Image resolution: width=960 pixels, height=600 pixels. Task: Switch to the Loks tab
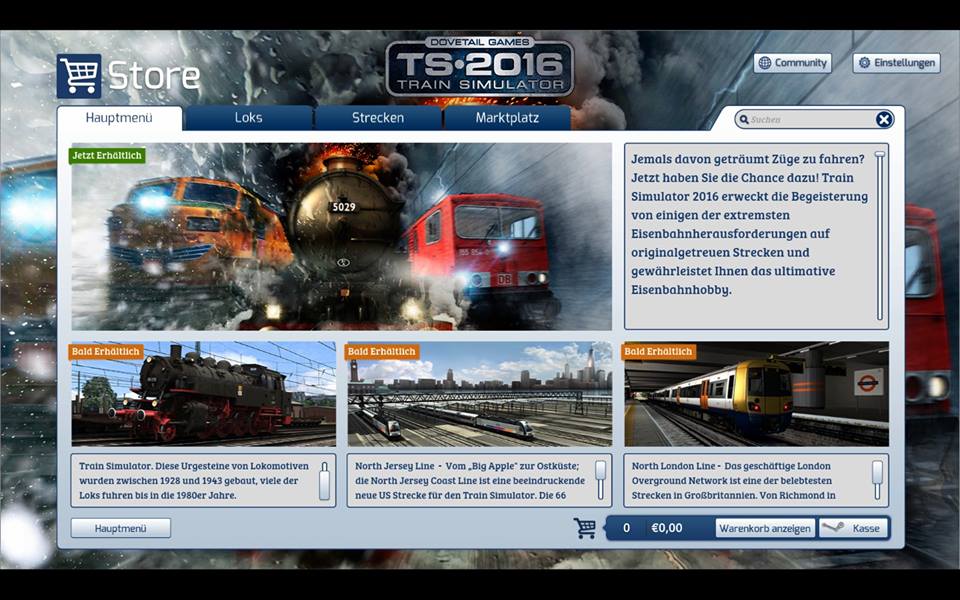(249, 118)
